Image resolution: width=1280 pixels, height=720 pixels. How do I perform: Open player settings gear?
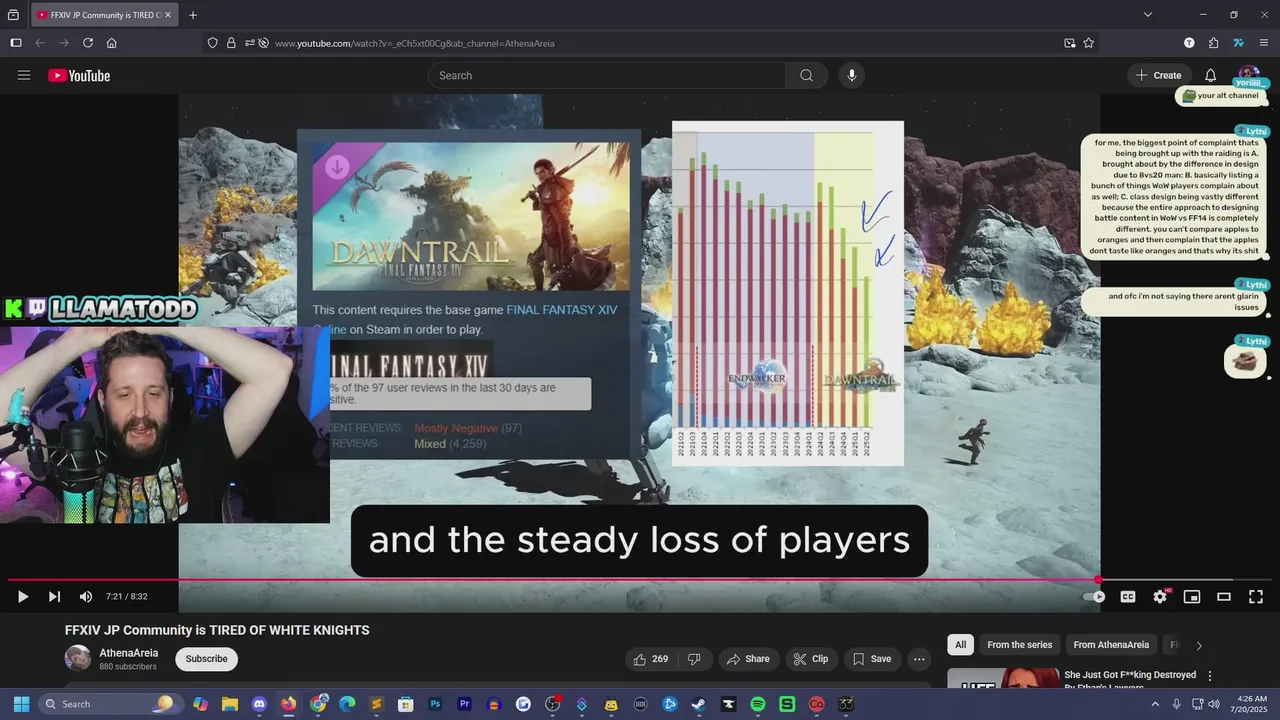pyautogui.click(x=1160, y=597)
